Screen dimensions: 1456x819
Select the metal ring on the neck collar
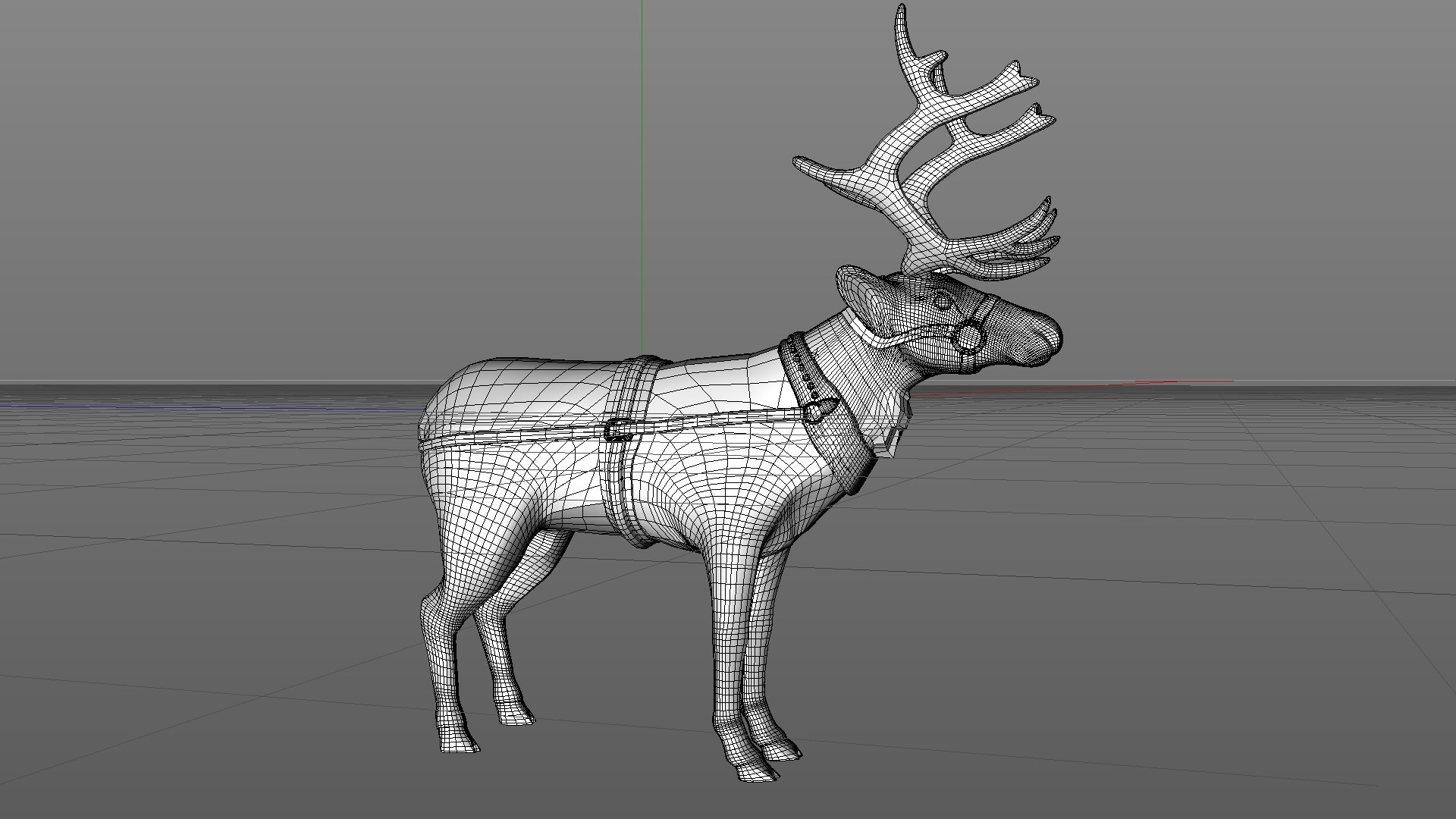(x=812, y=413)
